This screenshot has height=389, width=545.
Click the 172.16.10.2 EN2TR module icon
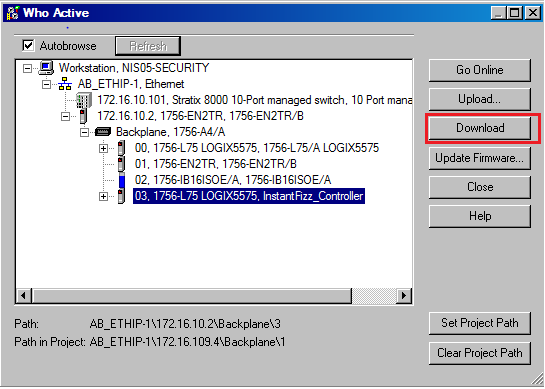[83, 116]
